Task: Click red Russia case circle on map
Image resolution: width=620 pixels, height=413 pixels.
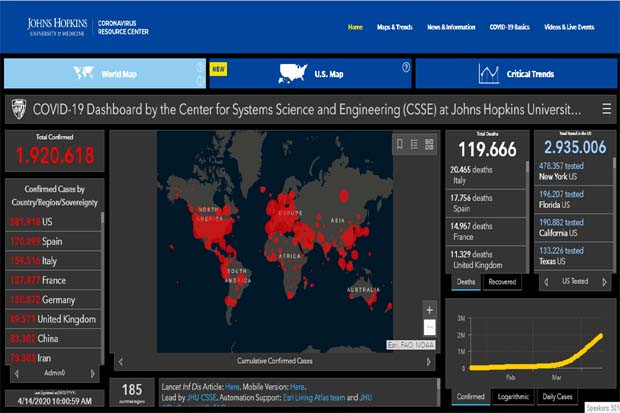Action: pos(344,195)
